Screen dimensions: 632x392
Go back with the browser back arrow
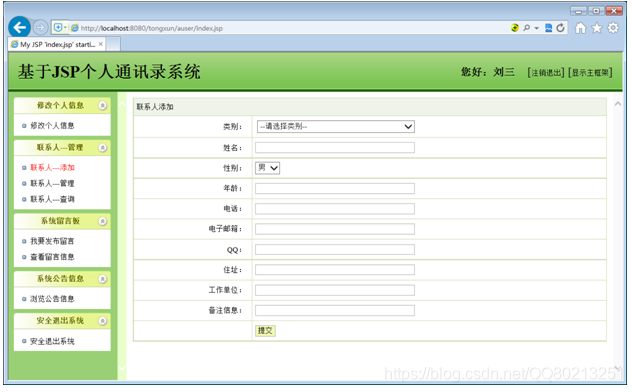[19, 27]
